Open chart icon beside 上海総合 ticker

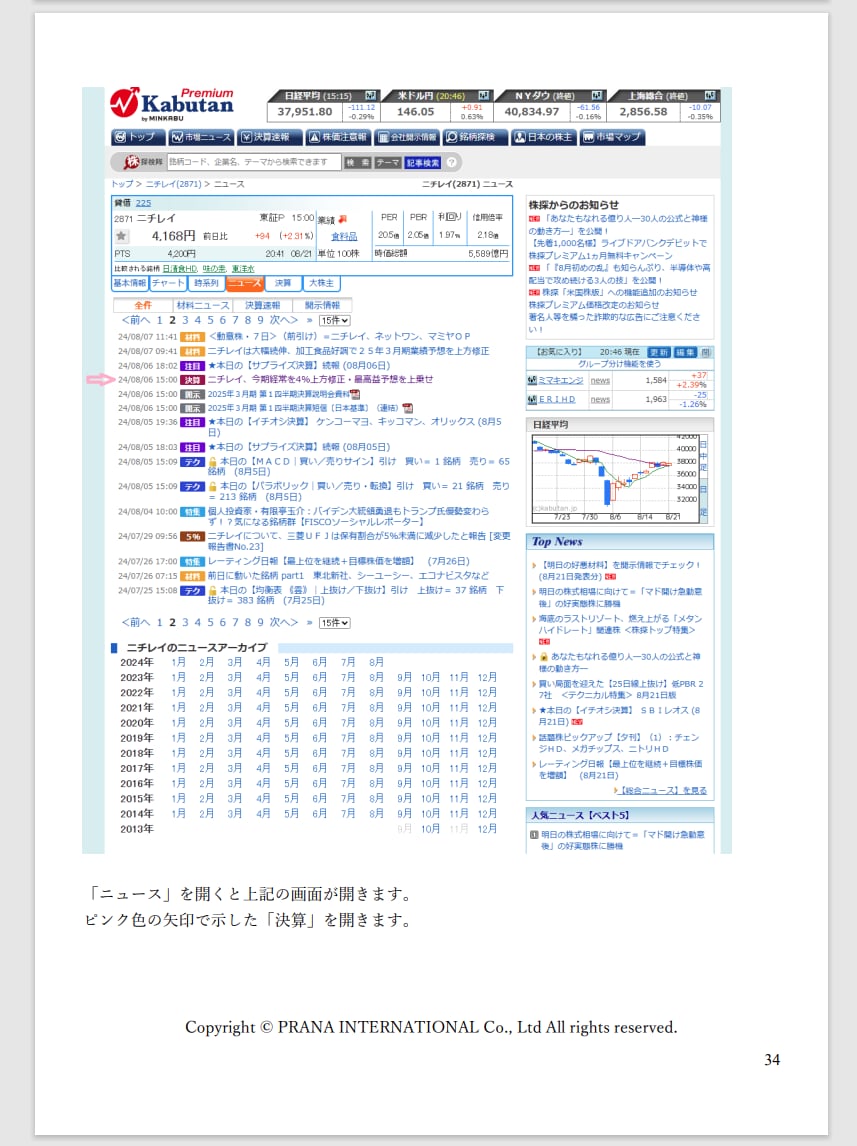709,96
